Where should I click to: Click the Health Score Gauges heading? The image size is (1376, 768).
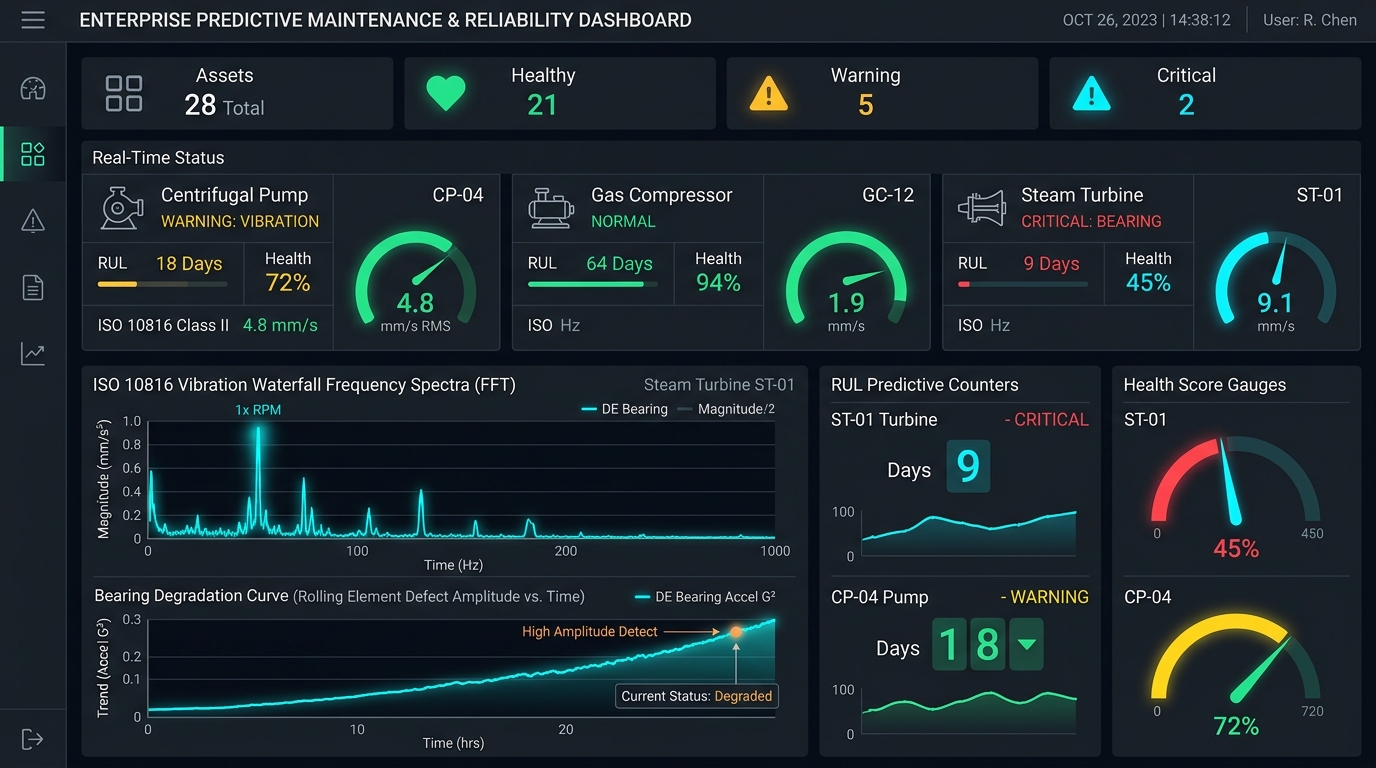1204,385
